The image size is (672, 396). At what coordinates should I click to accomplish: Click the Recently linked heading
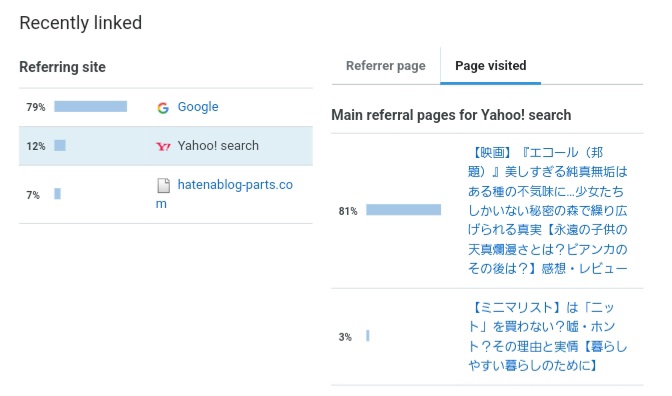(81, 23)
